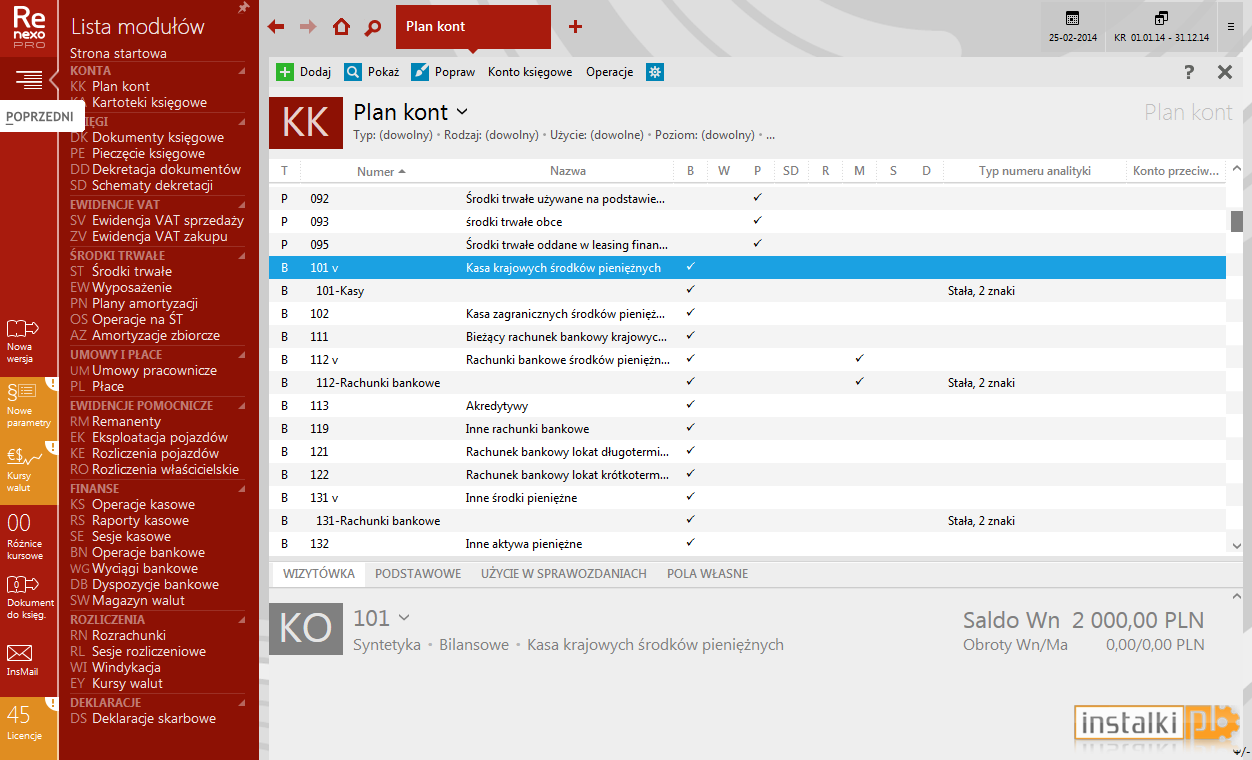This screenshot has height=760, width=1252.
Task: Expand the Plan kont title dropdown
Action: click(x=461, y=112)
